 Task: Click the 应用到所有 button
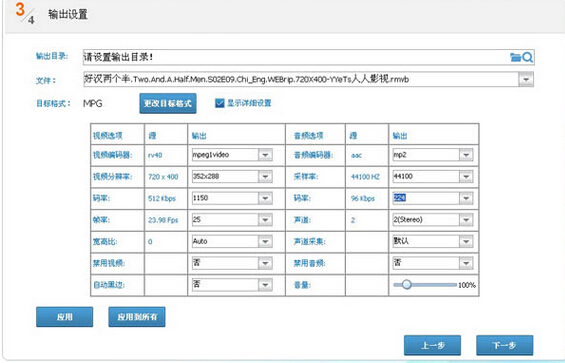point(137,317)
